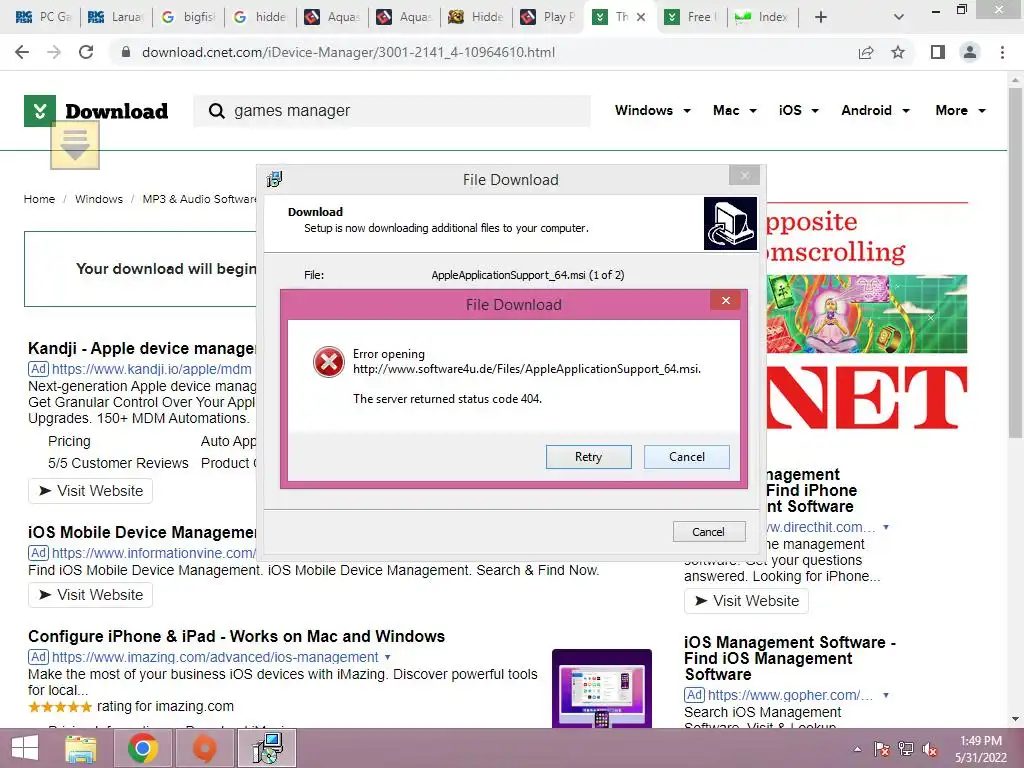Switch to the Free browser tab
Viewport: 1024px width, 768px height.
point(690,17)
